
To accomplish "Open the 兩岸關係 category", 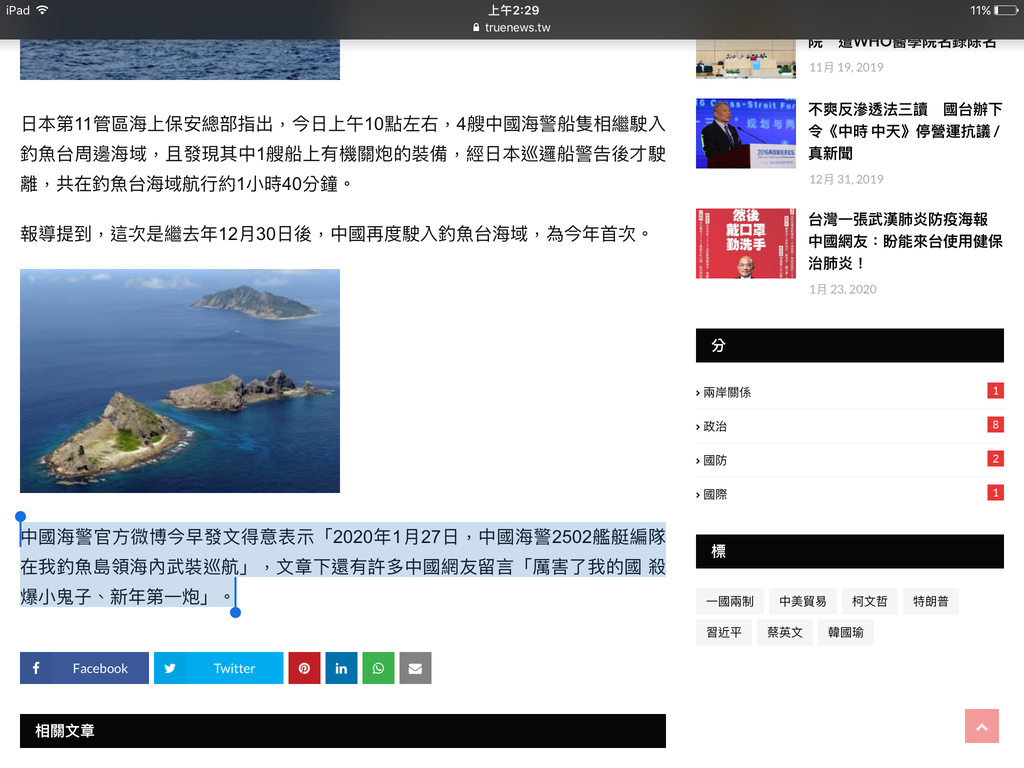I will (x=726, y=392).
